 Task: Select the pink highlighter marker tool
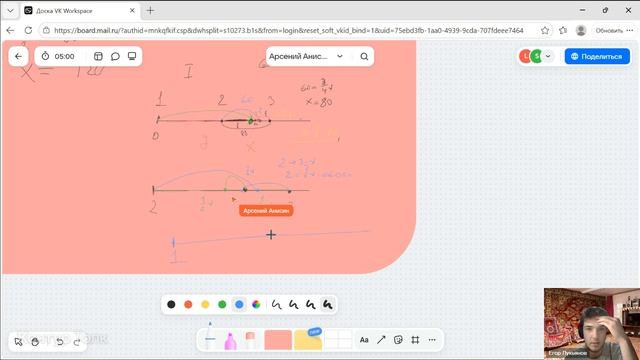pyautogui.click(x=230, y=340)
